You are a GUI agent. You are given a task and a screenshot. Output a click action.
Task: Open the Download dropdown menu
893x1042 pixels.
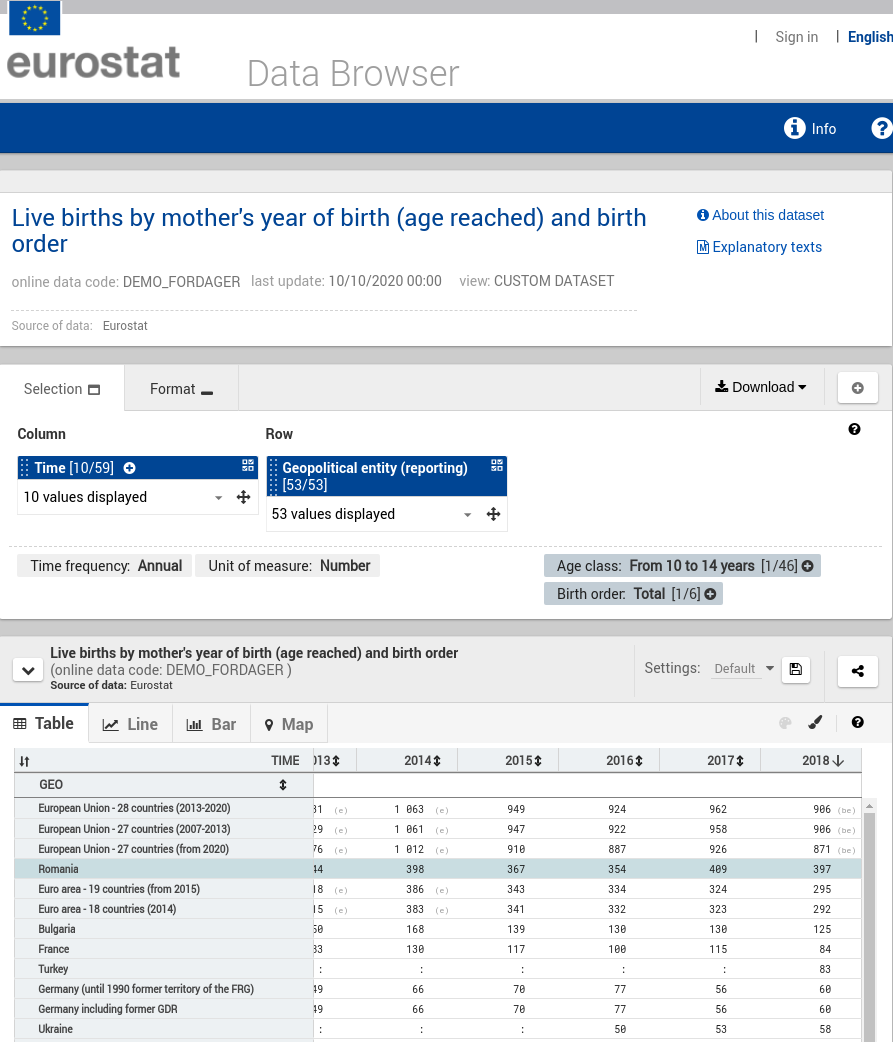click(x=761, y=388)
